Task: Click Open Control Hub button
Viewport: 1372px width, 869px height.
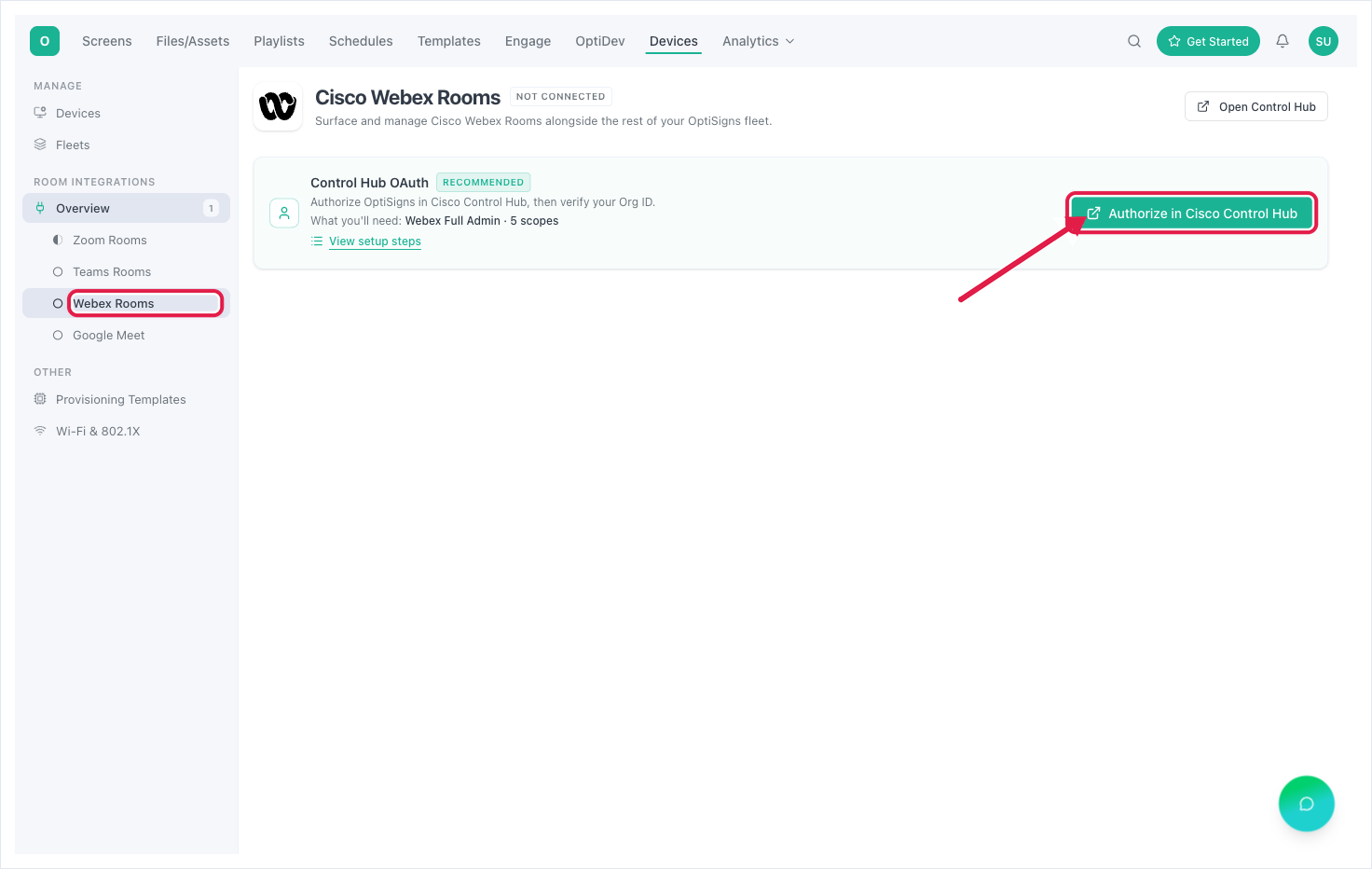Action: point(1256,106)
